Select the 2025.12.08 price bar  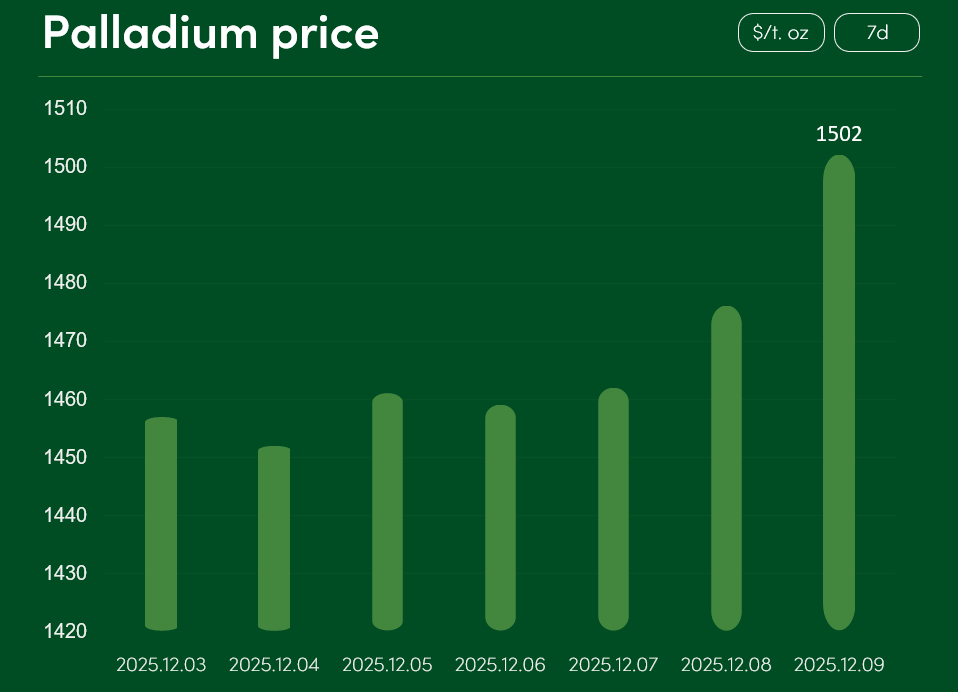tap(726, 468)
